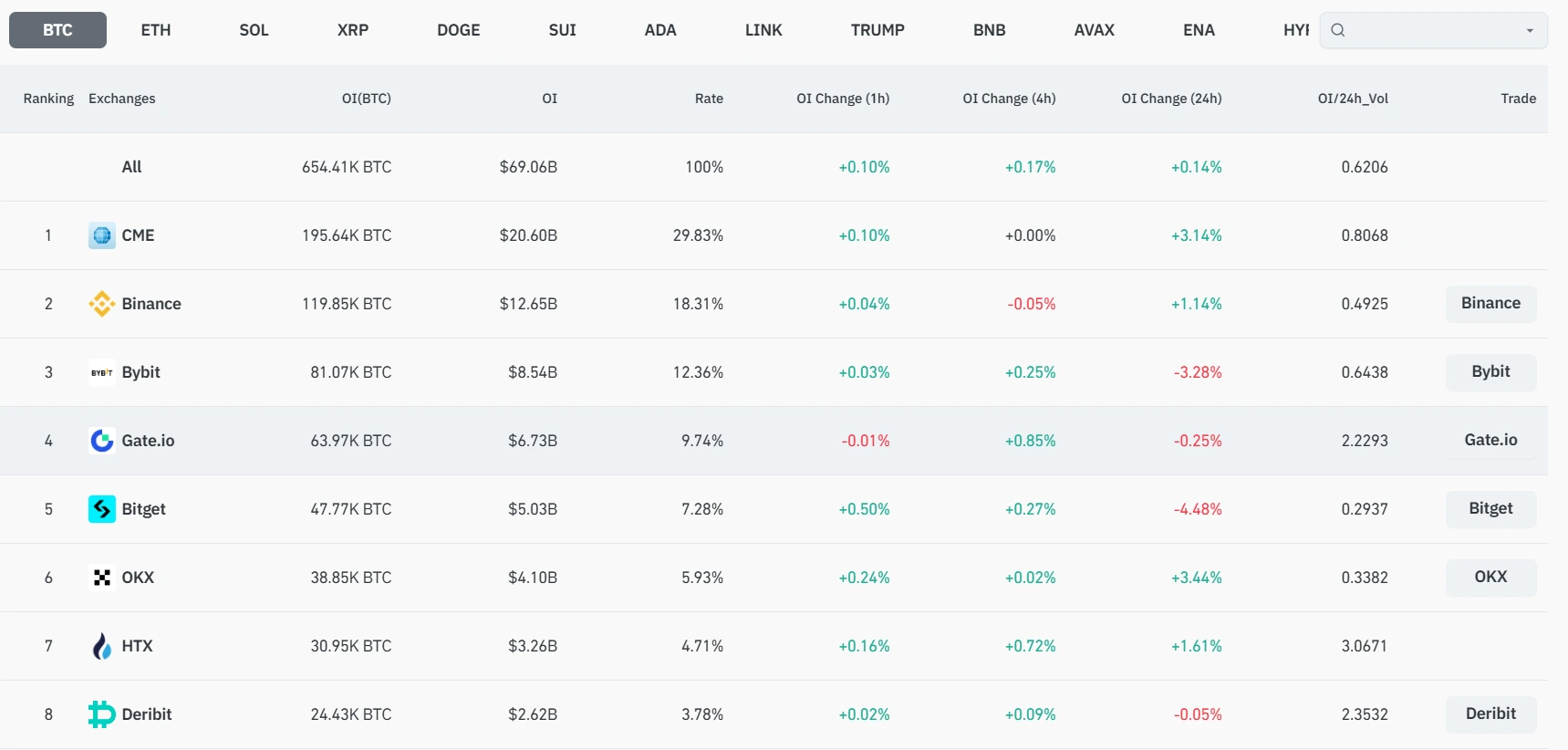
Task: Click the Bybit trade button
Action: coord(1490,372)
